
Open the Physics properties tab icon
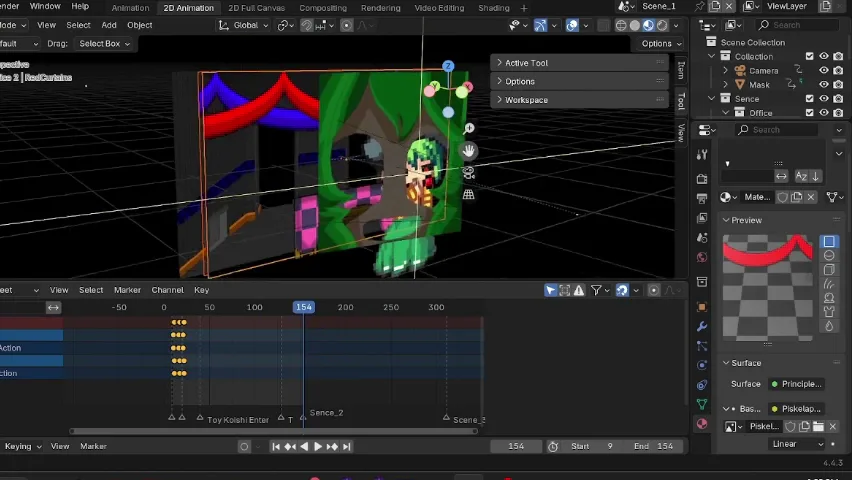coord(702,365)
